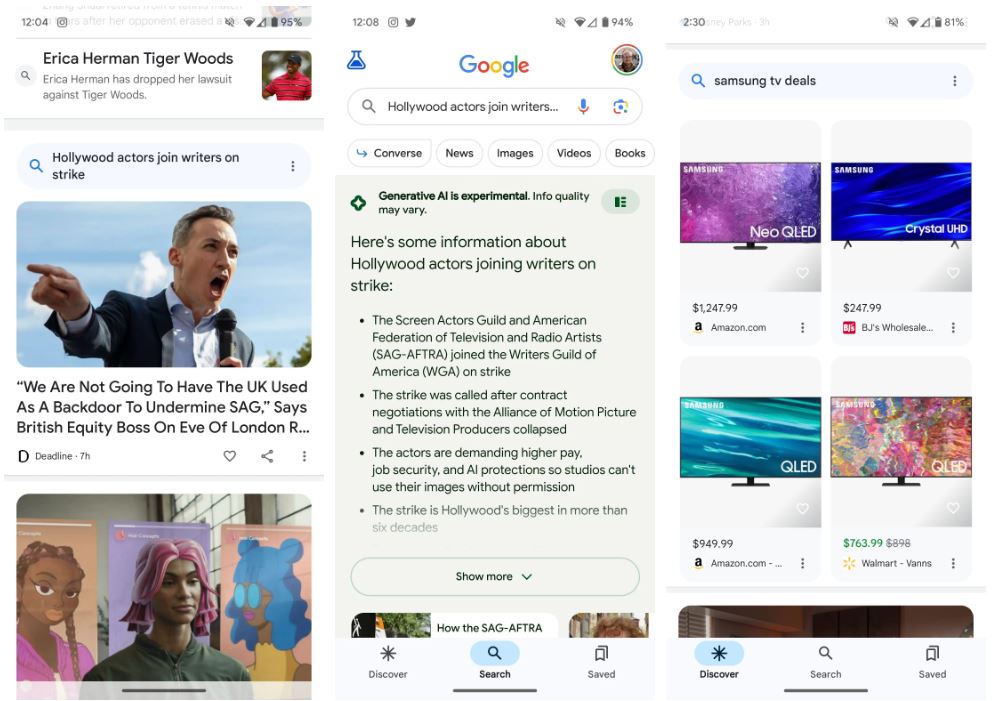Click the battery indicator showing 94%

tap(617, 22)
